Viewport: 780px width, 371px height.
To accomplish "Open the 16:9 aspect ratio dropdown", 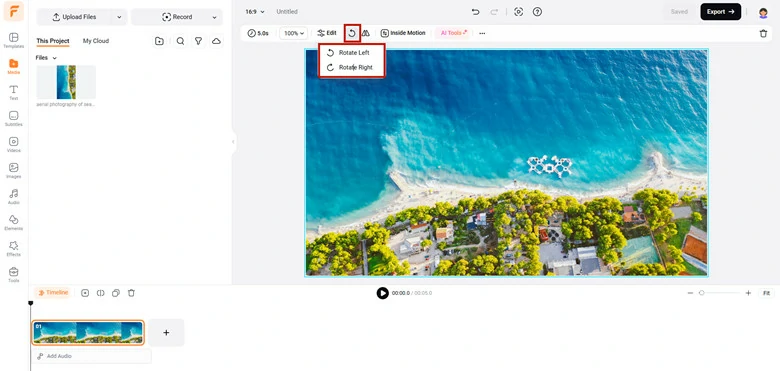I will click(x=255, y=11).
